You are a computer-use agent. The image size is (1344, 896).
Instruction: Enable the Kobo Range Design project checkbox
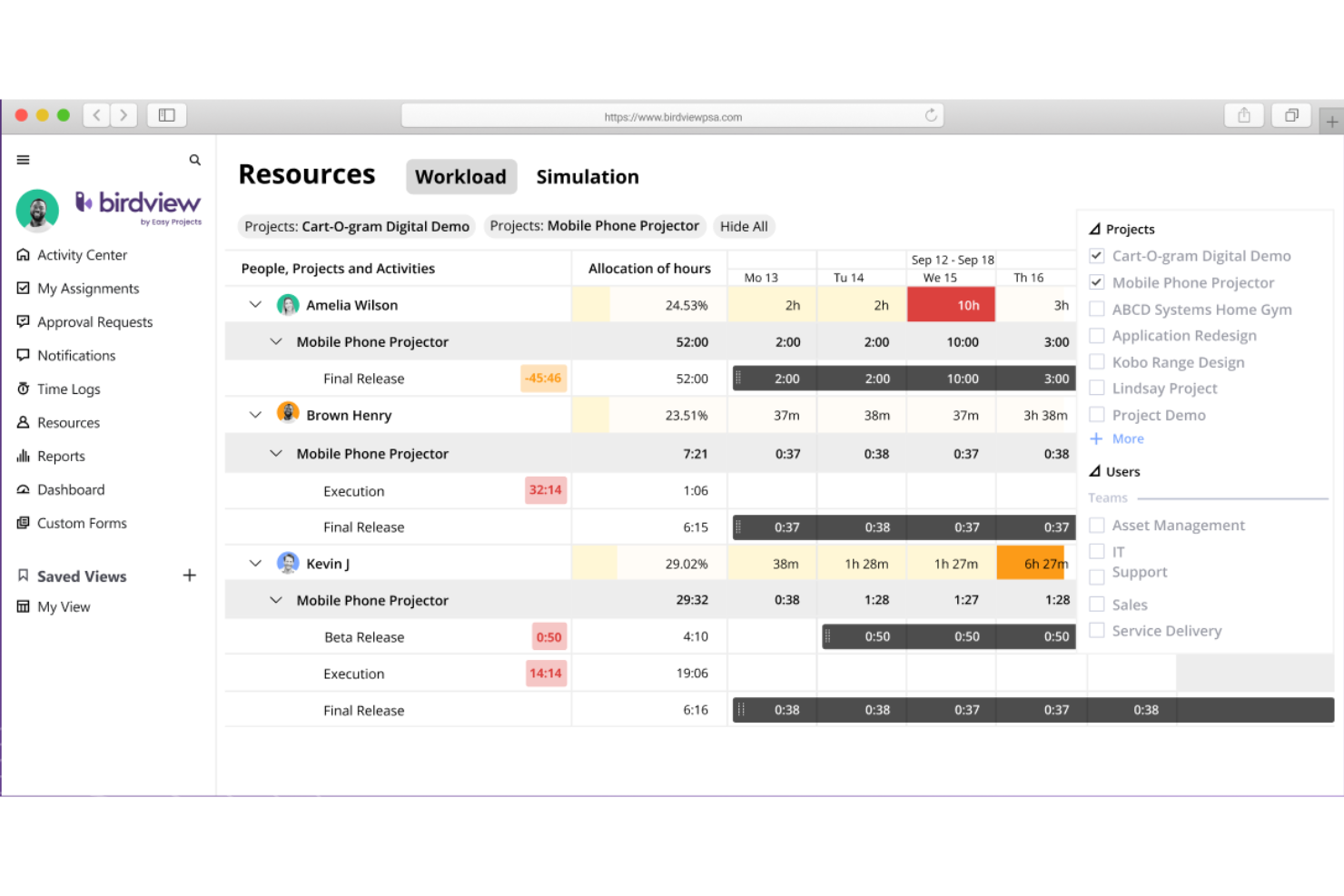1097,362
